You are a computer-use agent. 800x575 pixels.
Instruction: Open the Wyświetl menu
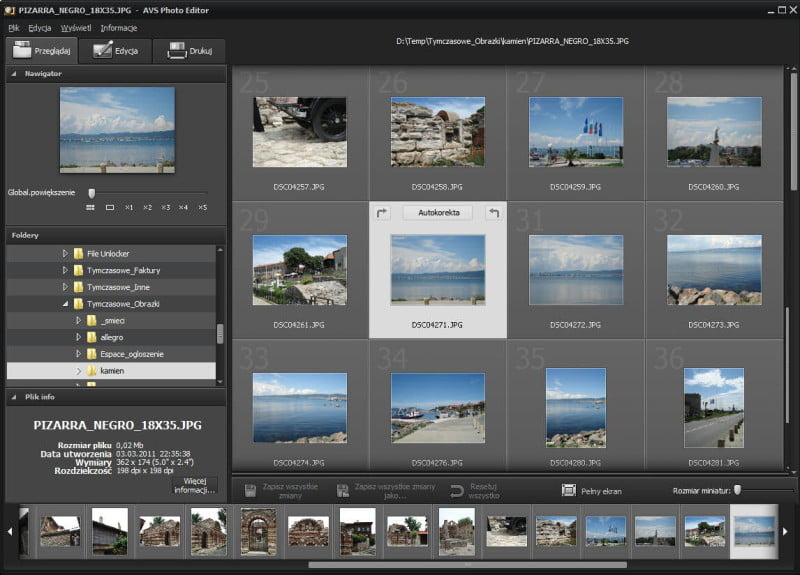click(x=76, y=28)
